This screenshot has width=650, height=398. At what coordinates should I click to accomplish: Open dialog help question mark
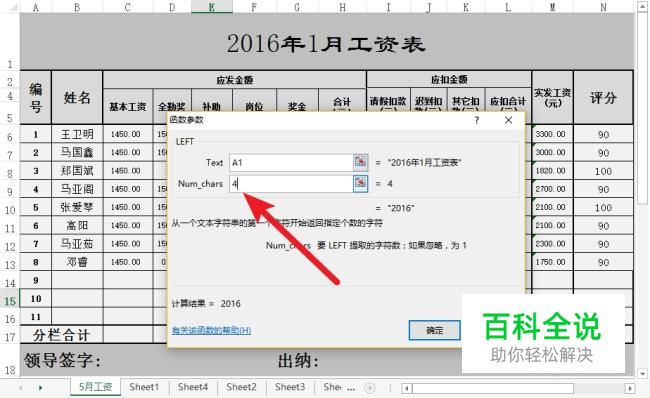(477, 120)
